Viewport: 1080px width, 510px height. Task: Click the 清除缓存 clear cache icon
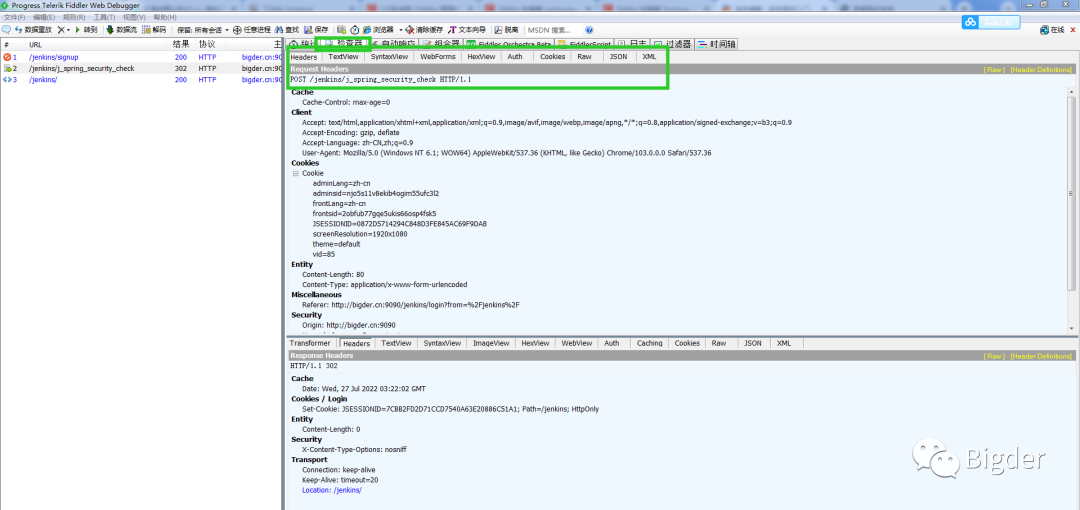[x=410, y=30]
